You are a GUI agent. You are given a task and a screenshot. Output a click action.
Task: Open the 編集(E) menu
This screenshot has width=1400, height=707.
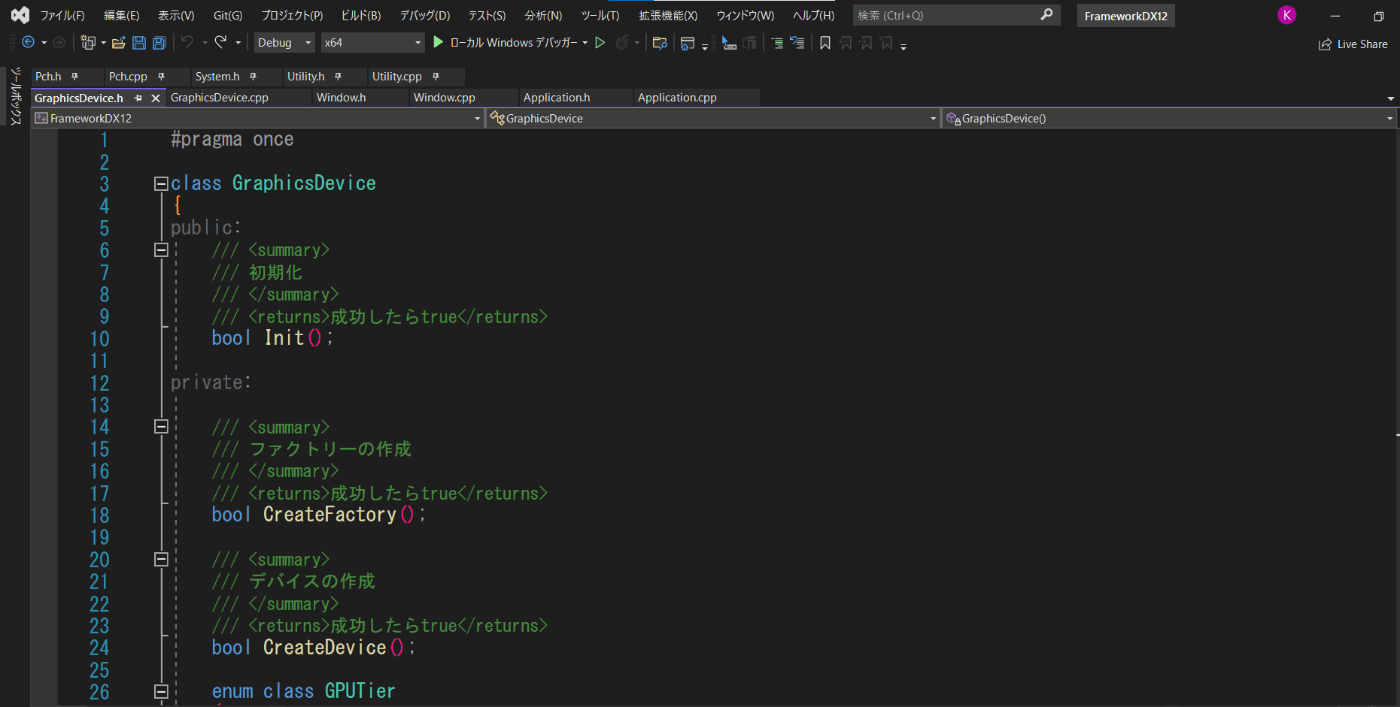(x=122, y=15)
